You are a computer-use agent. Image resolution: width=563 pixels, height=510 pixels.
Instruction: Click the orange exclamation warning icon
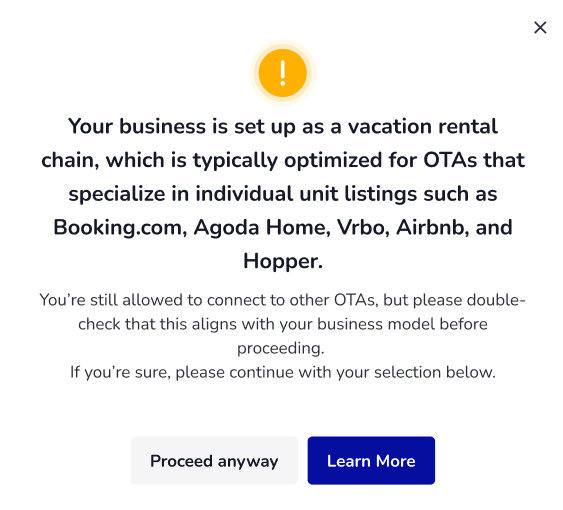(283, 73)
